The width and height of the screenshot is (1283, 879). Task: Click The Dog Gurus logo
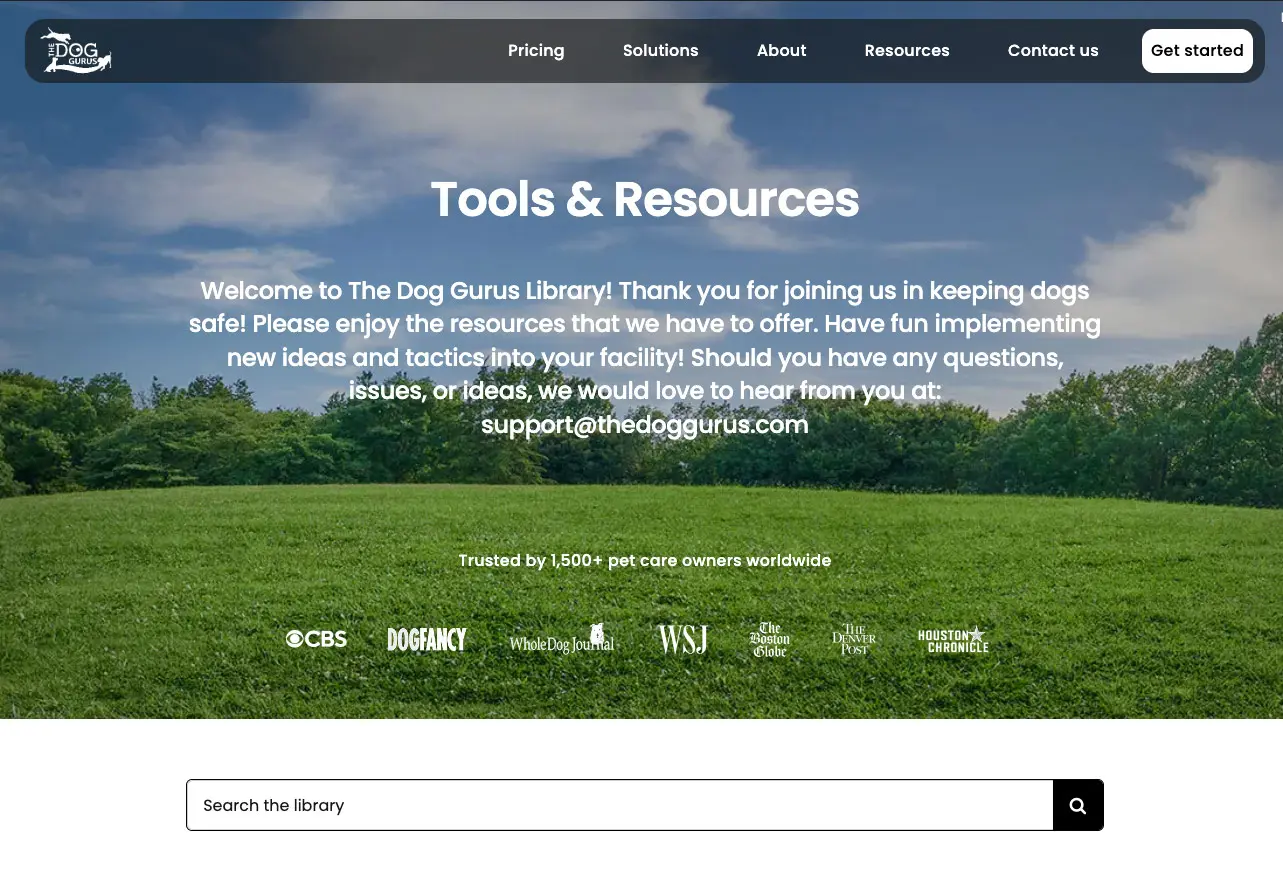click(76, 51)
